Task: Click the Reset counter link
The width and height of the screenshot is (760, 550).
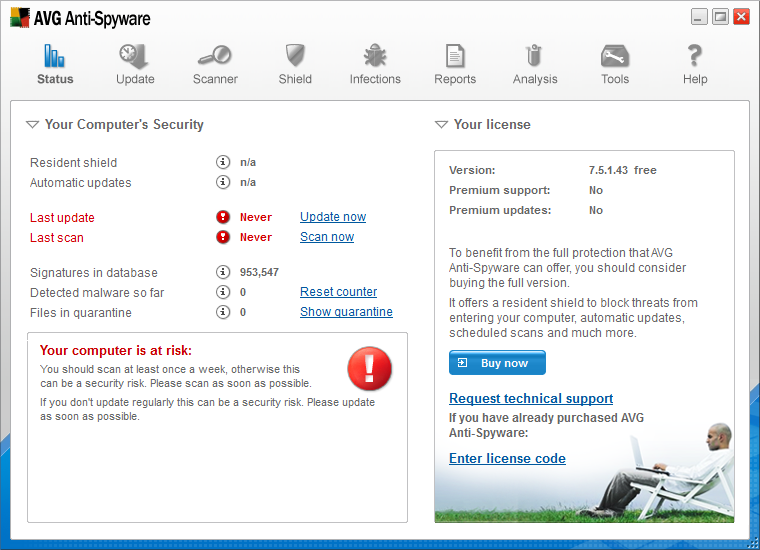Action: pos(338,292)
